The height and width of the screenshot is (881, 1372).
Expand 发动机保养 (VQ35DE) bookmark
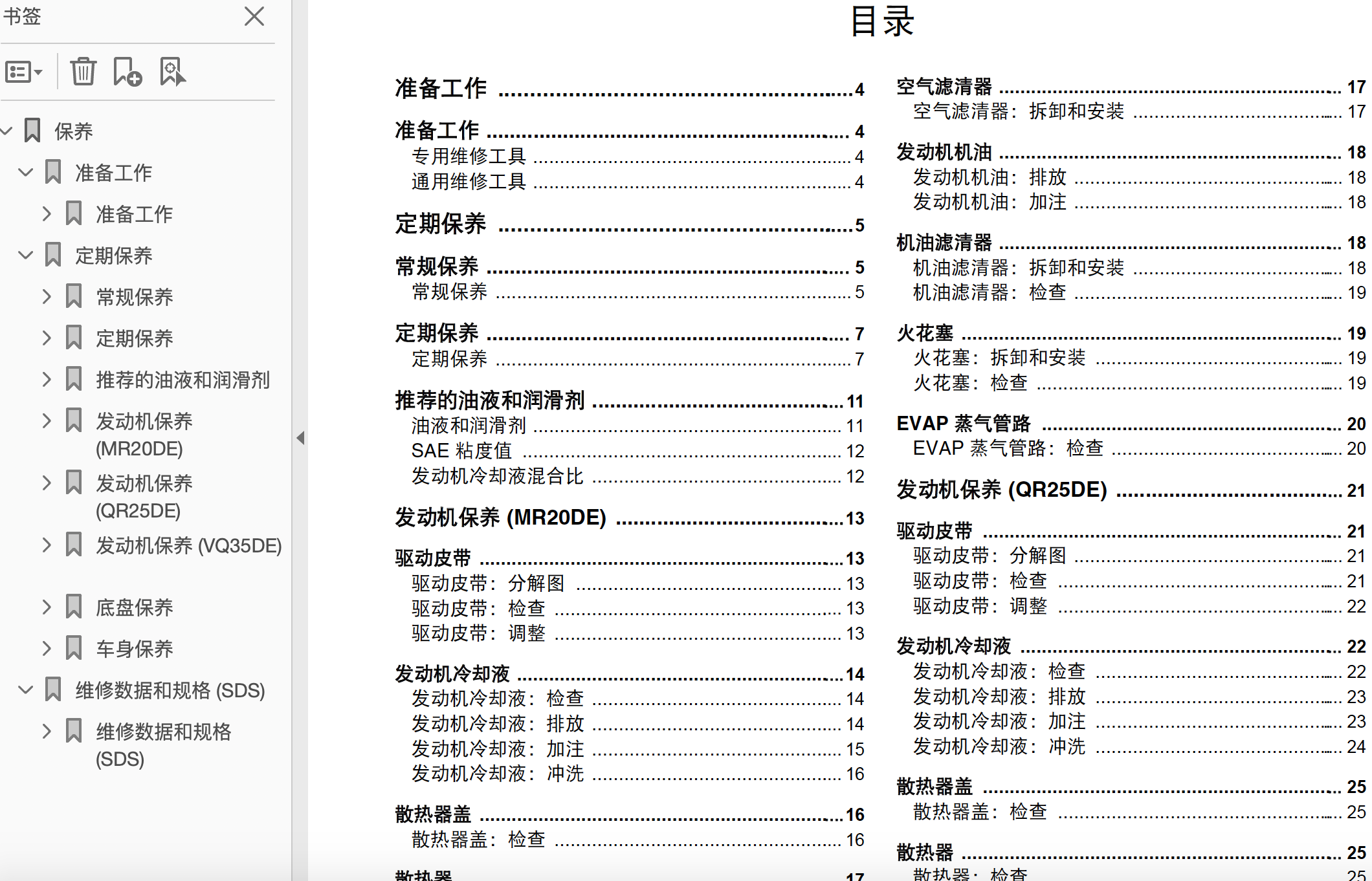tap(47, 545)
